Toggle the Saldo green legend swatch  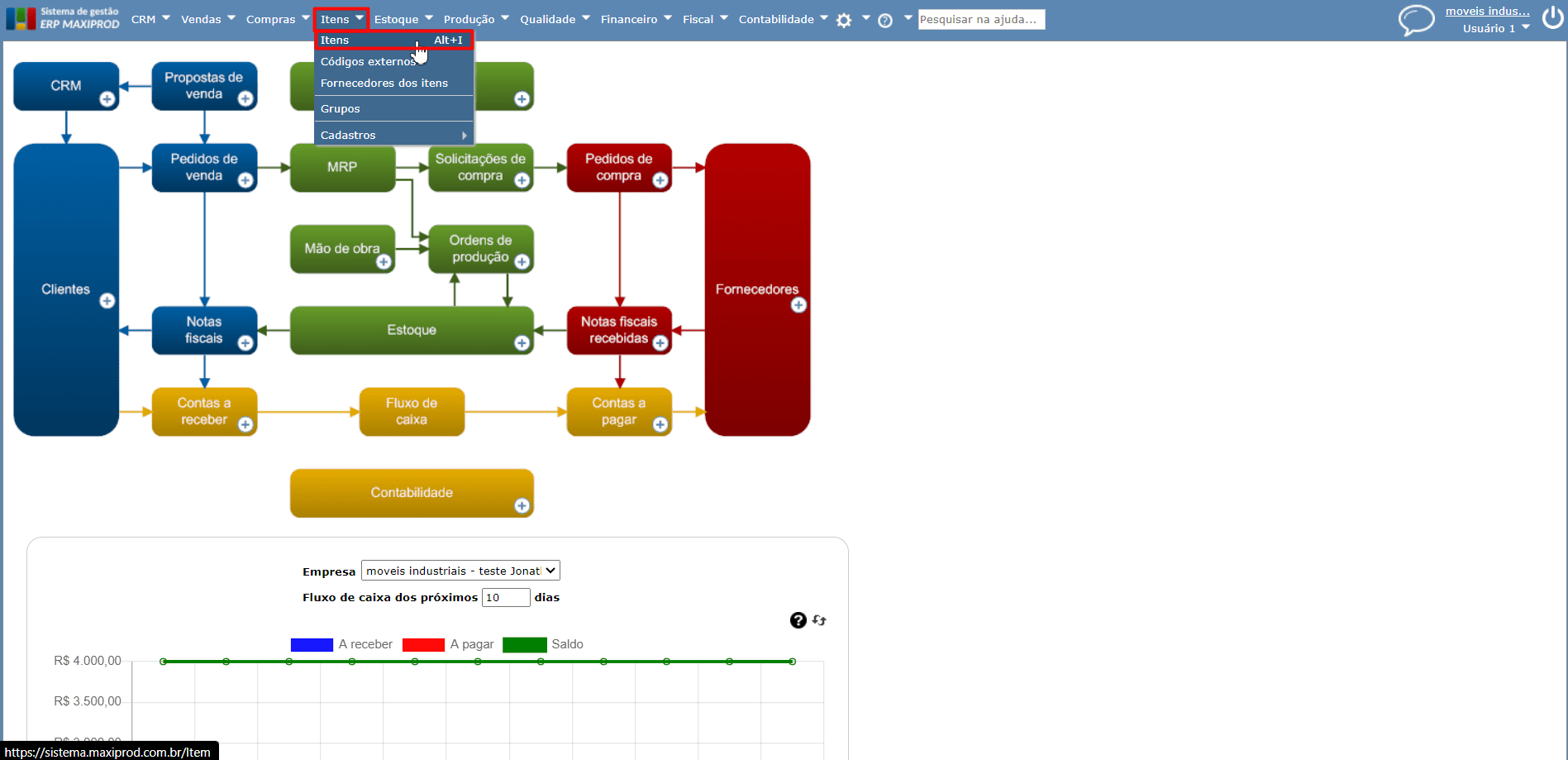tap(525, 644)
